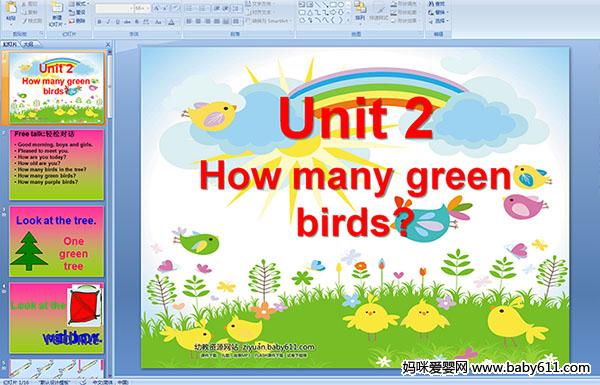Click Convert to SmartArt button
This screenshot has width=600, height=385.
[269, 21]
